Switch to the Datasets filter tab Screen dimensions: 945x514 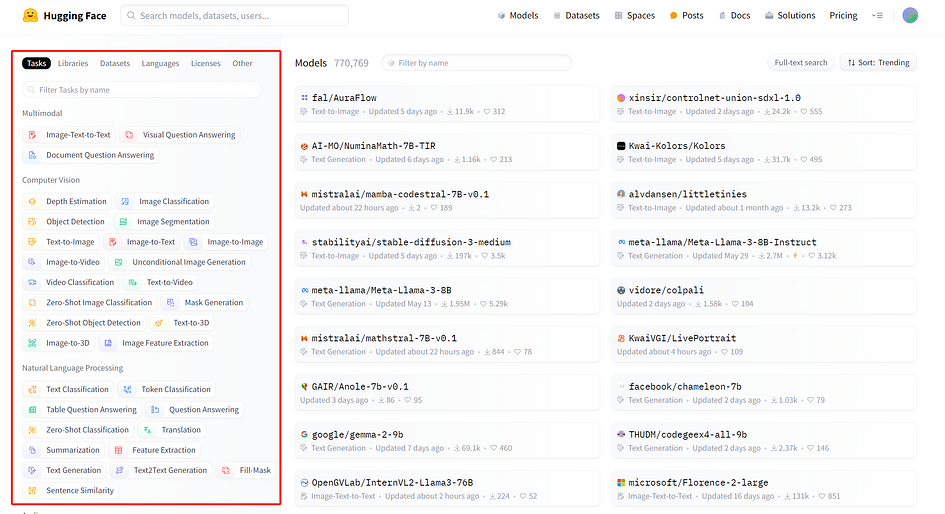115,63
